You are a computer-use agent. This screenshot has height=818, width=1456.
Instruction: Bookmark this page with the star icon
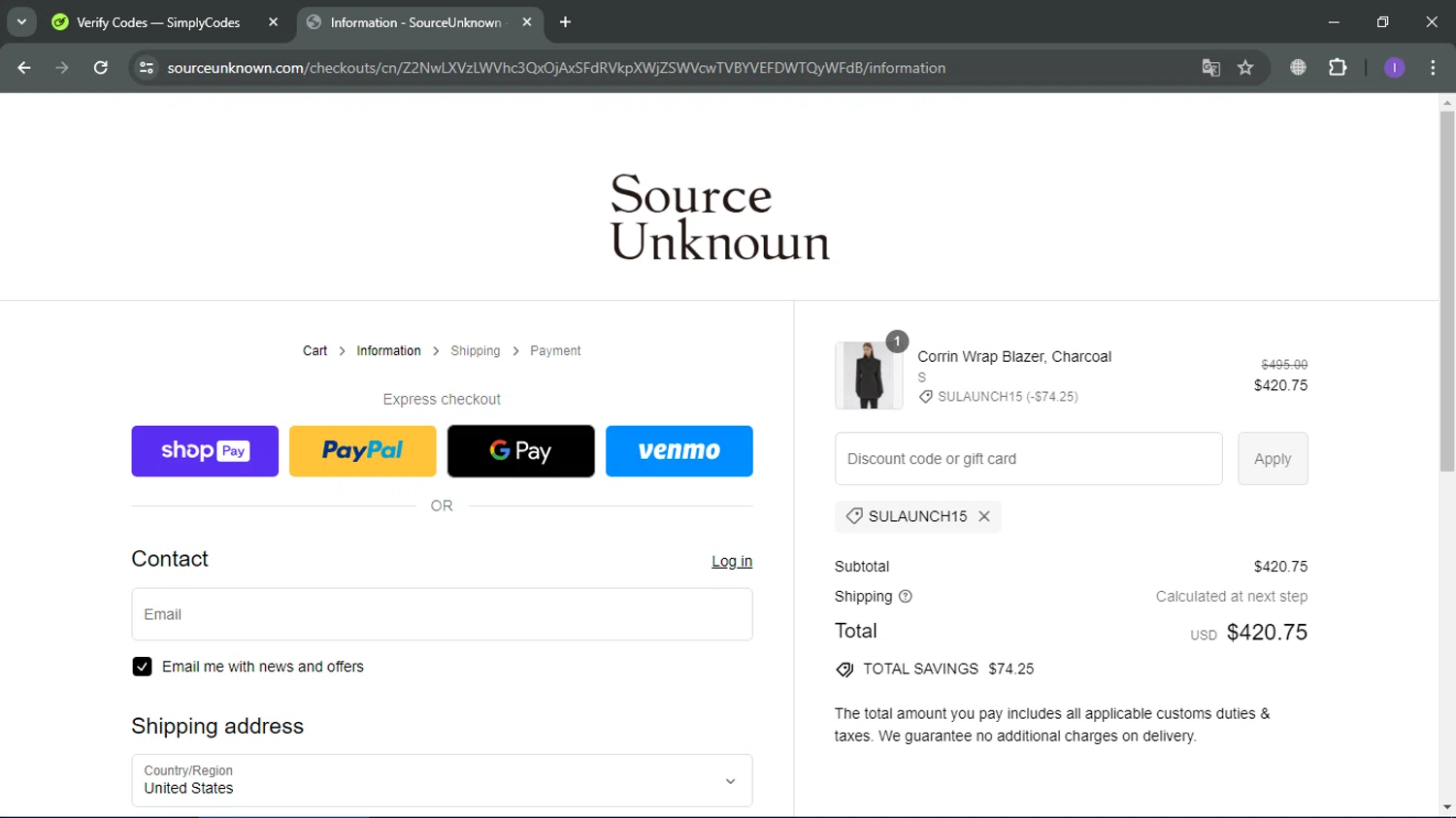[x=1245, y=68]
